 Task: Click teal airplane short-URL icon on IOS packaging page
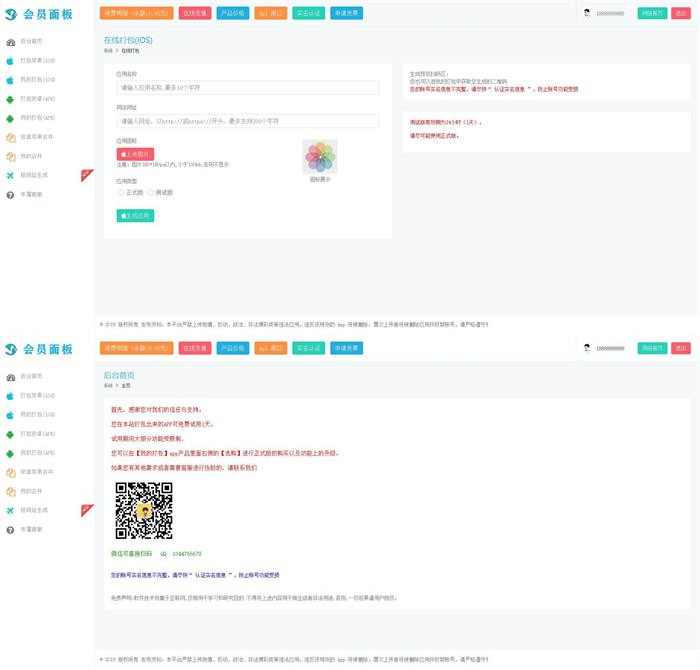tap(10, 175)
